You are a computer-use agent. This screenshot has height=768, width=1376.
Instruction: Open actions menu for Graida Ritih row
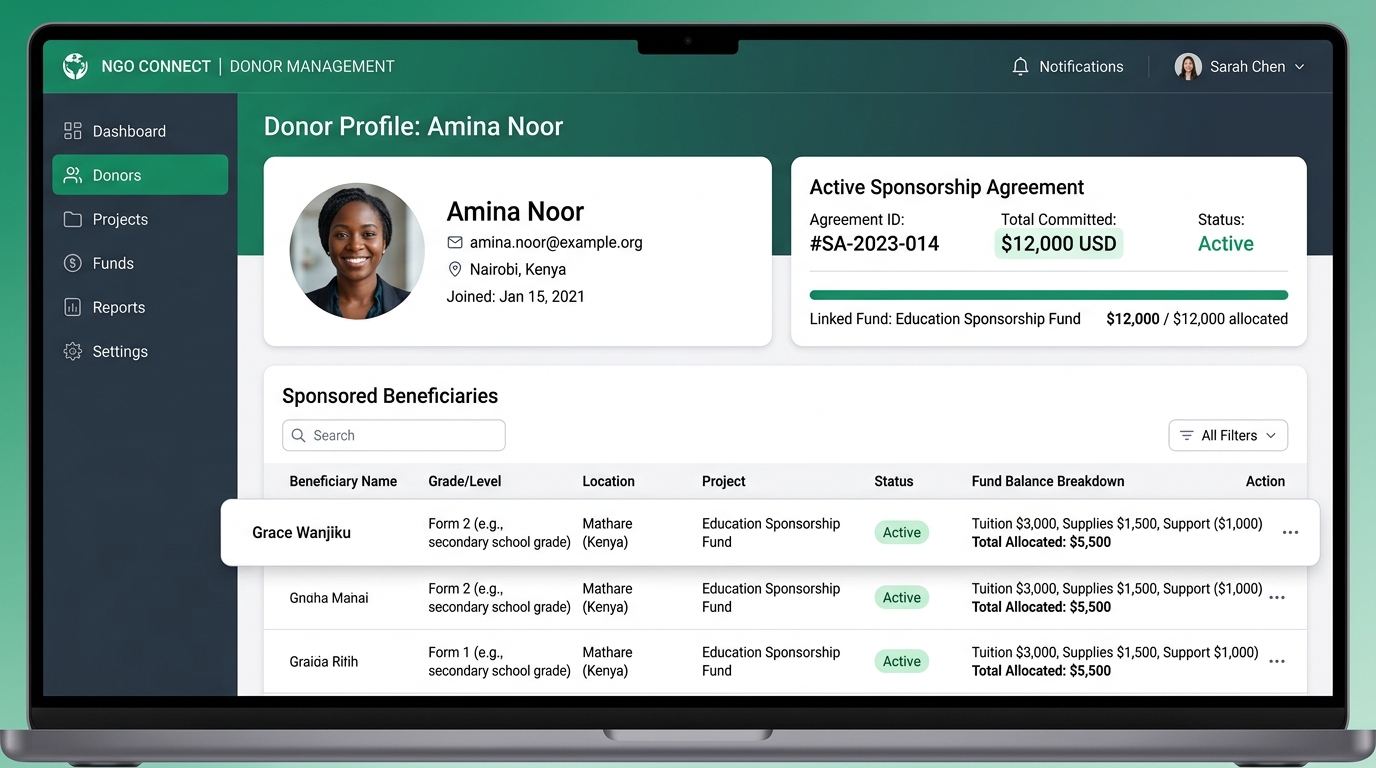pyautogui.click(x=1277, y=661)
